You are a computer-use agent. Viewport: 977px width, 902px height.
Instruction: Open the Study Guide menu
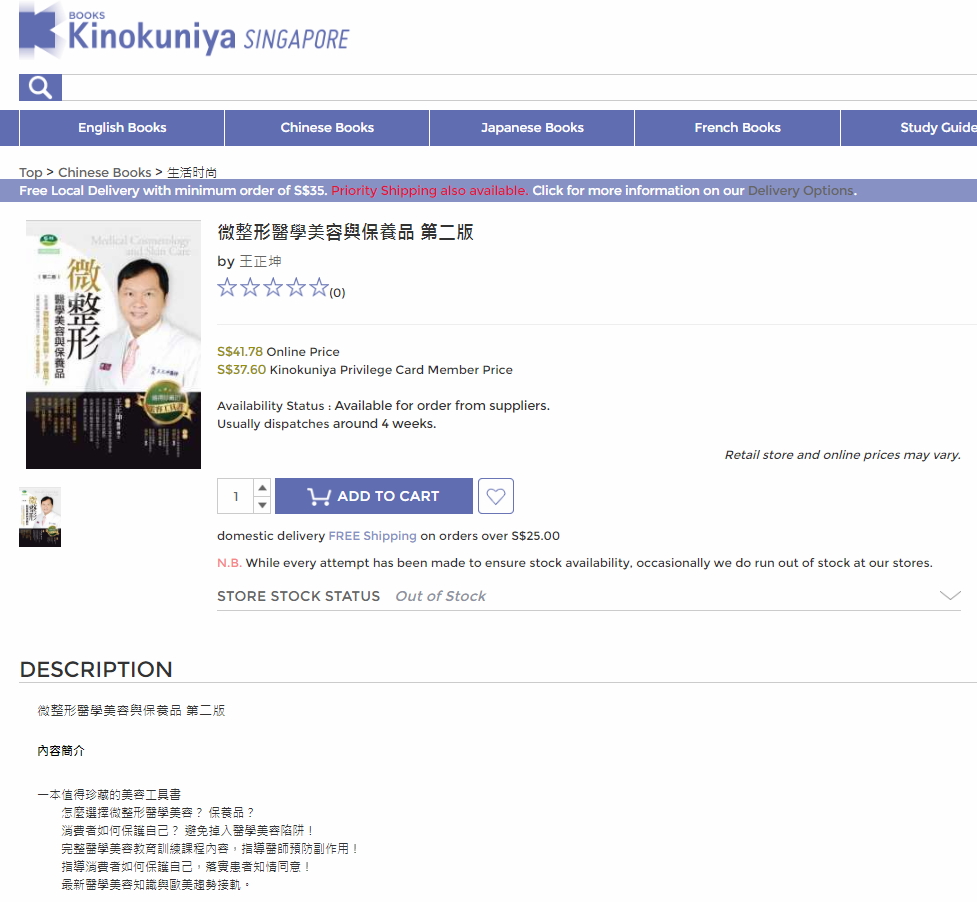(910, 128)
